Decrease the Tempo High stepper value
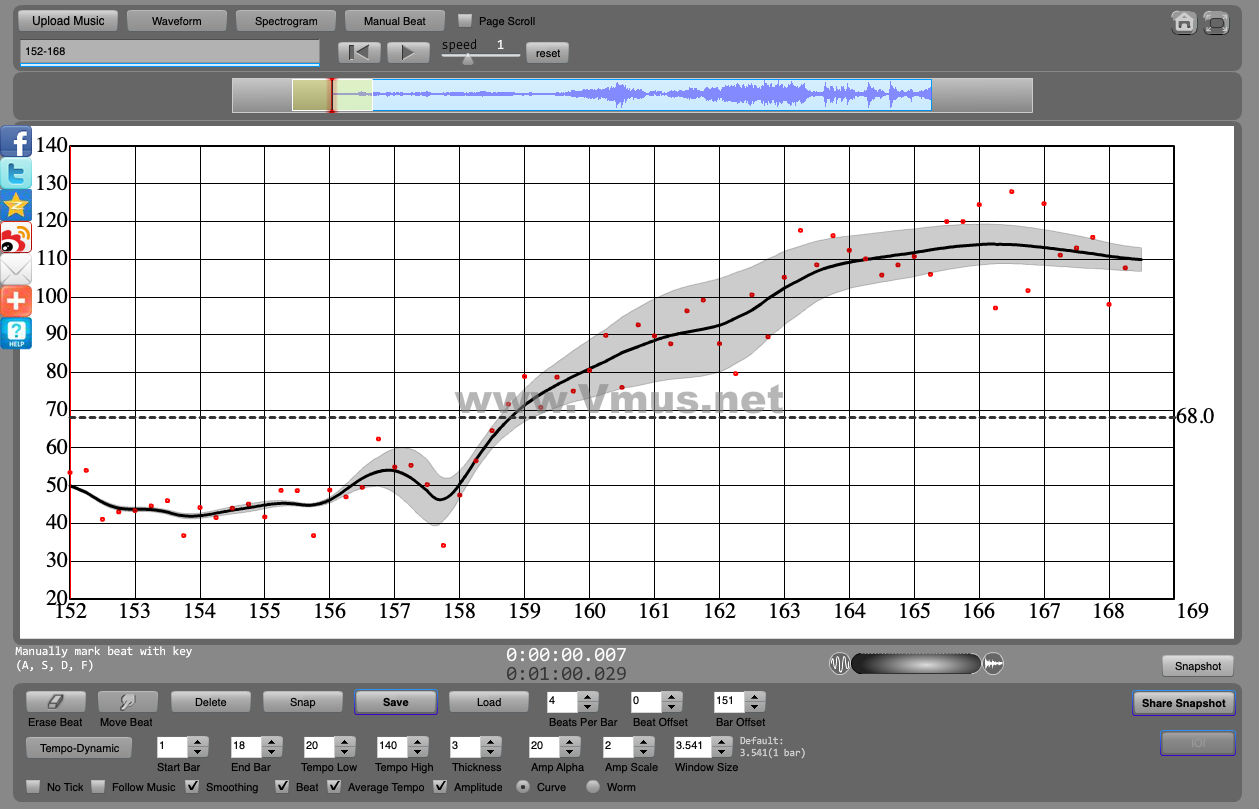 point(417,752)
